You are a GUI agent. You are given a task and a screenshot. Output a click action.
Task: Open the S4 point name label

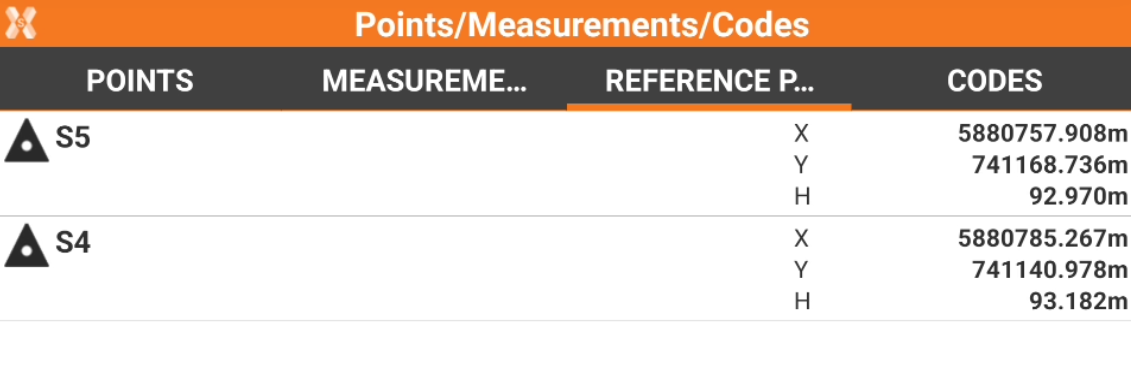click(73, 243)
